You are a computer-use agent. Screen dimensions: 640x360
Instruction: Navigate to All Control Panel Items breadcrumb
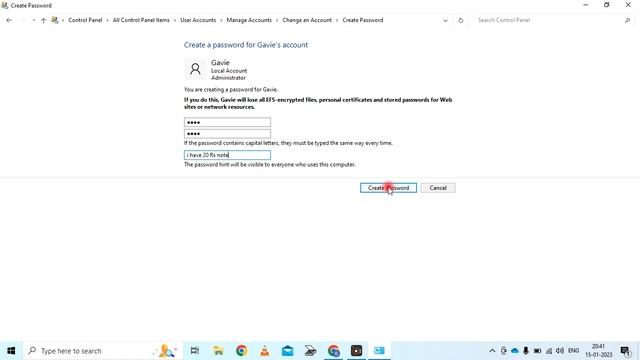(x=141, y=20)
